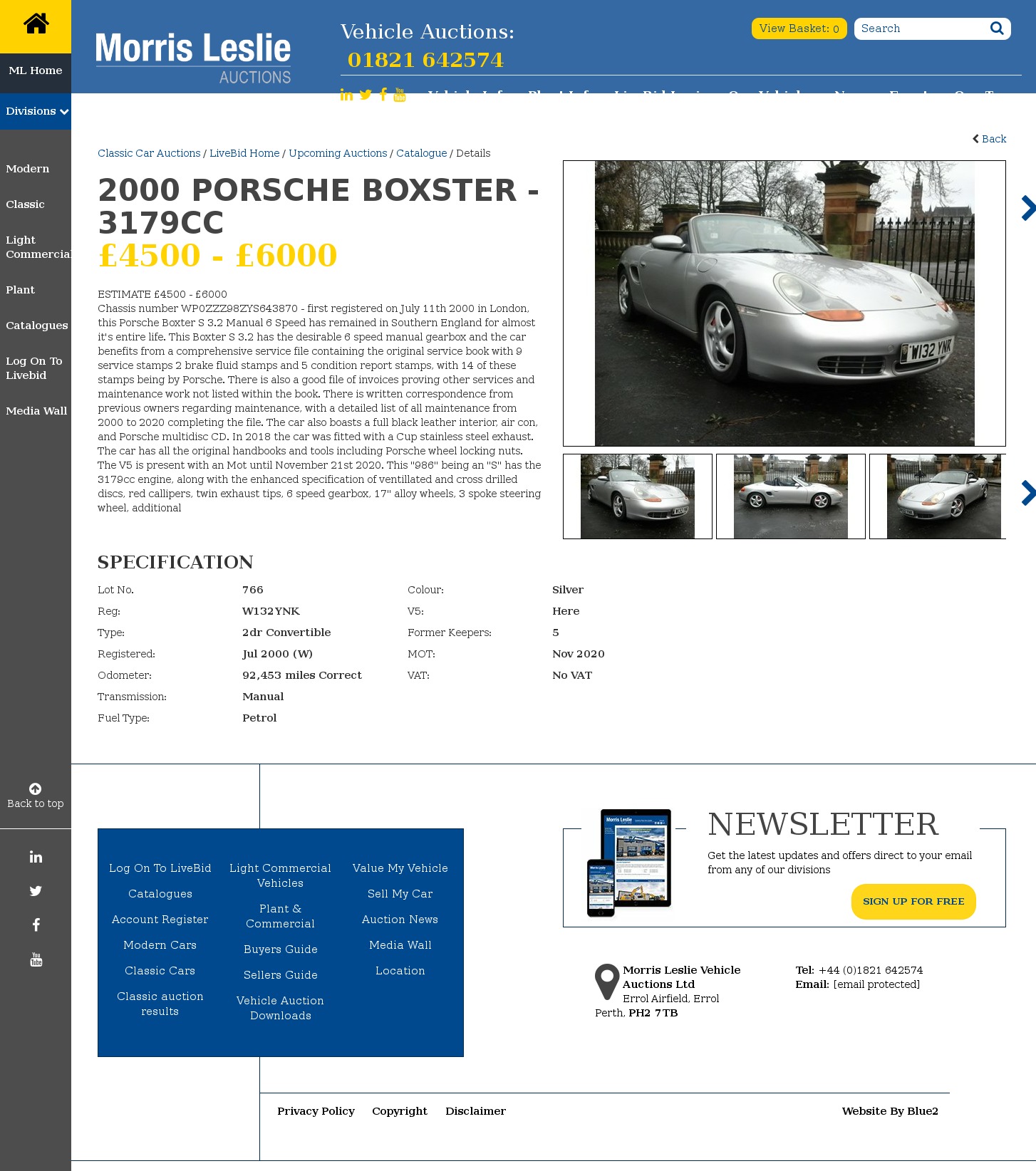Open footer Location link
1036x1171 pixels.
coord(400,971)
